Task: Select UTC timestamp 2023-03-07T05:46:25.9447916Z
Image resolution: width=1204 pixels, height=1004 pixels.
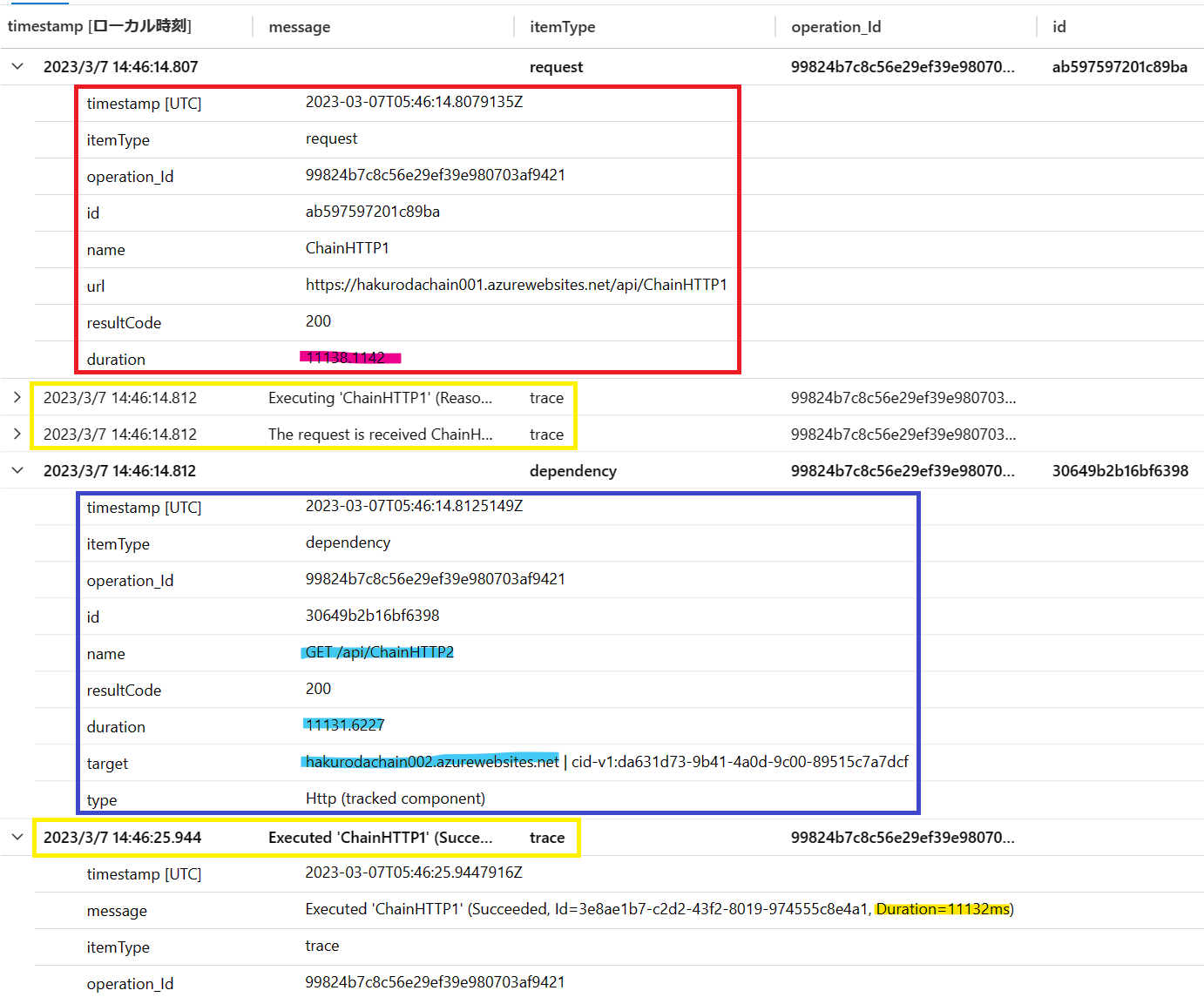Action: [414, 873]
